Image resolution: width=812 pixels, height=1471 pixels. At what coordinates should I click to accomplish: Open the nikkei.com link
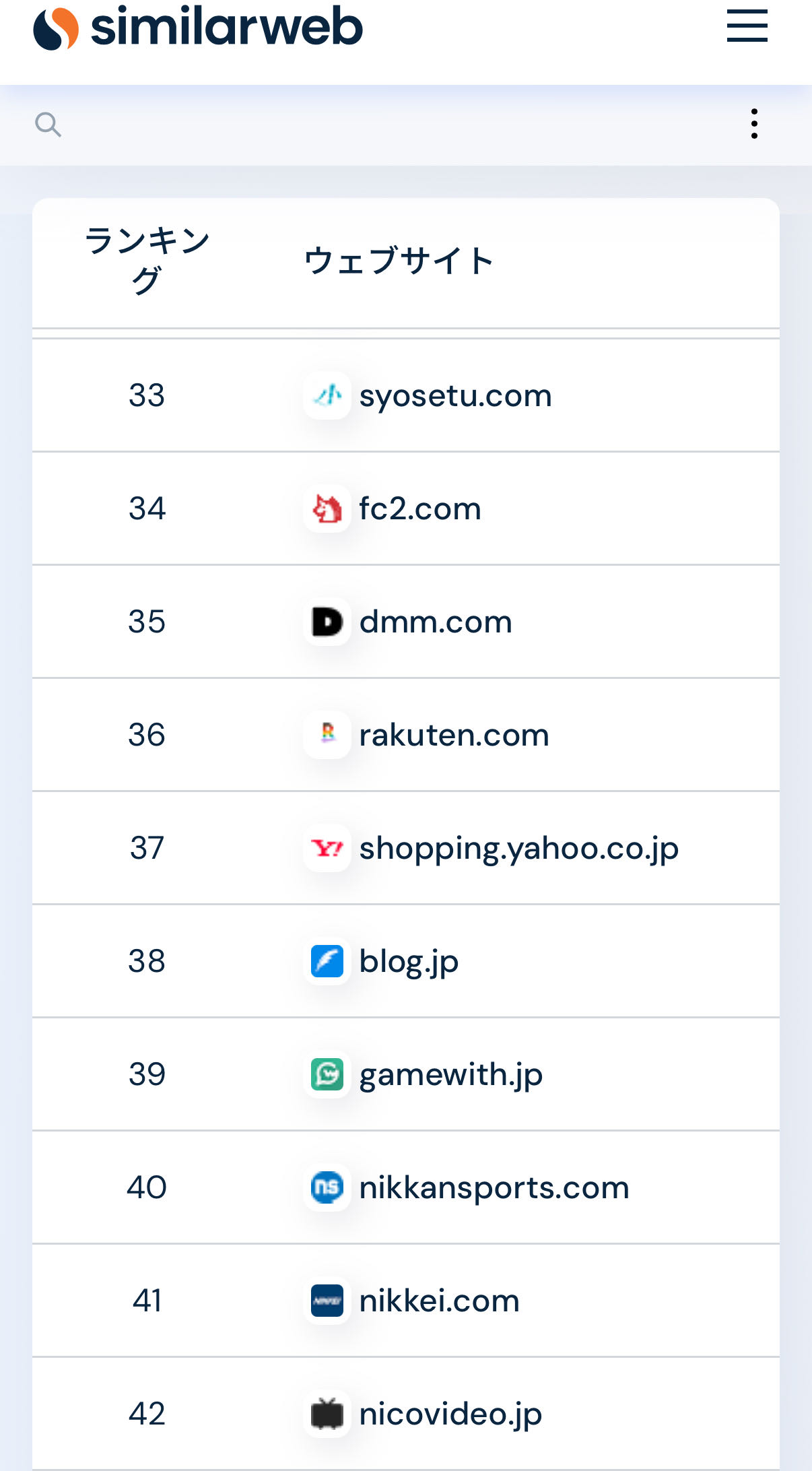click(x=439, y=1301)
